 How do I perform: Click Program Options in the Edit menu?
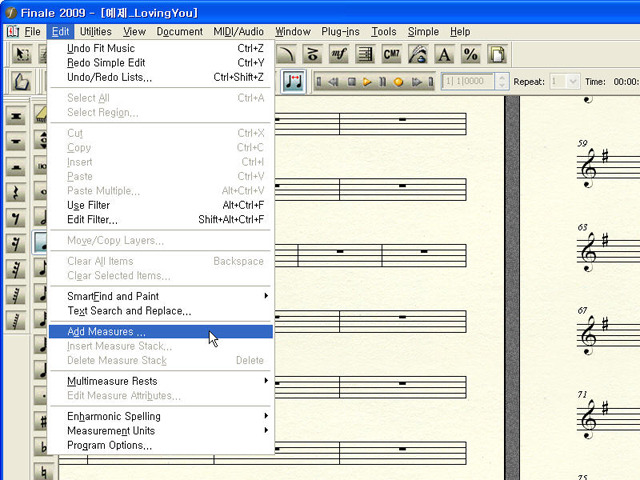click(x=109, y=445)
